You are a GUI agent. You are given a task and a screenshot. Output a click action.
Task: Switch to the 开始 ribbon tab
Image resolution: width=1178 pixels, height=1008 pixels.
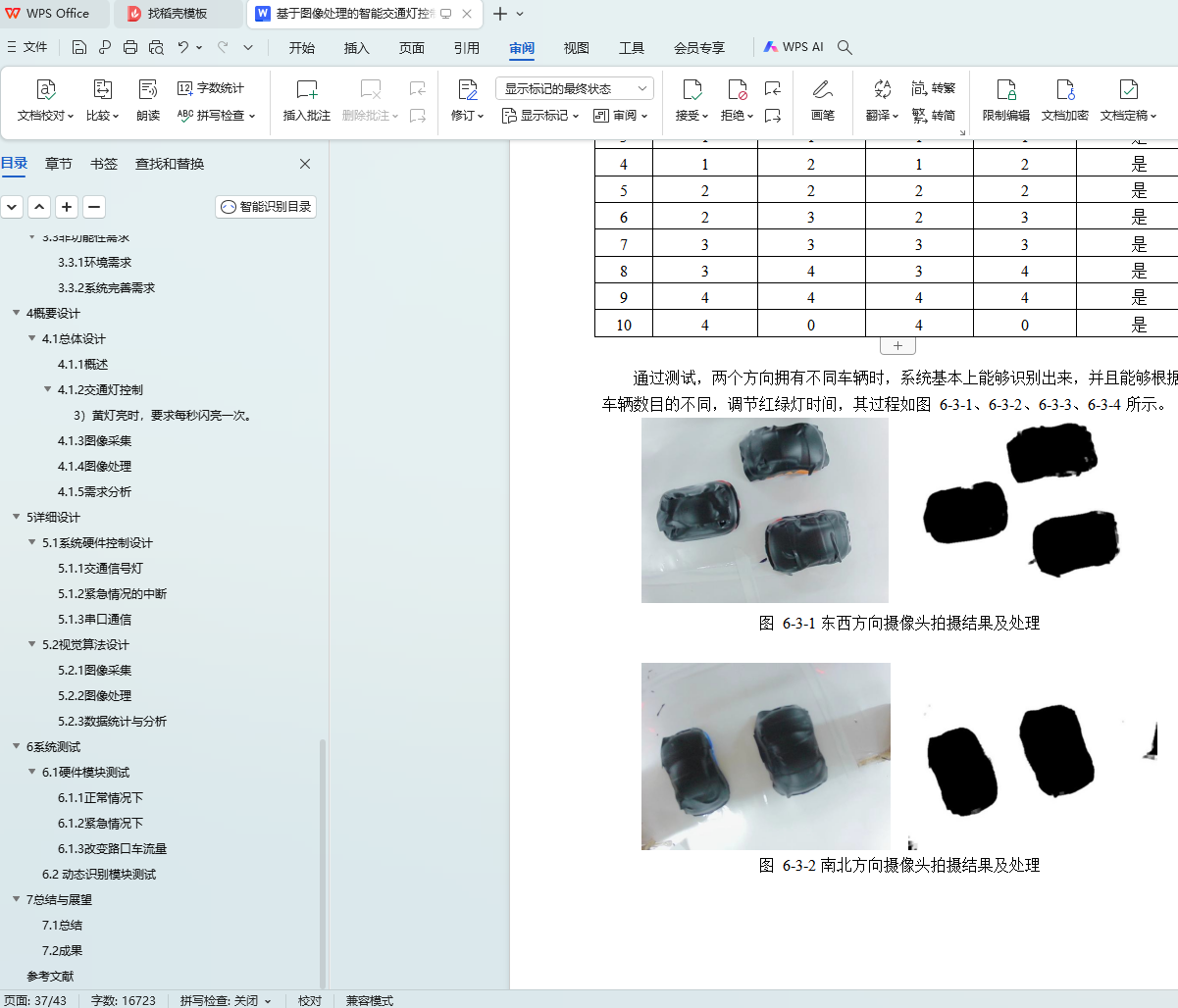pyautogui.click(x=302, y=48)
